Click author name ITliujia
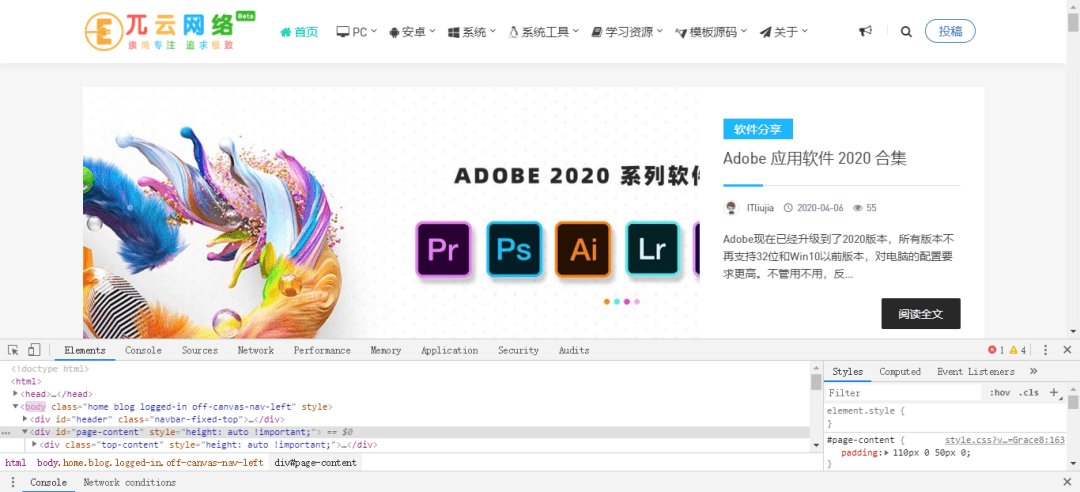 pos(760,207)
